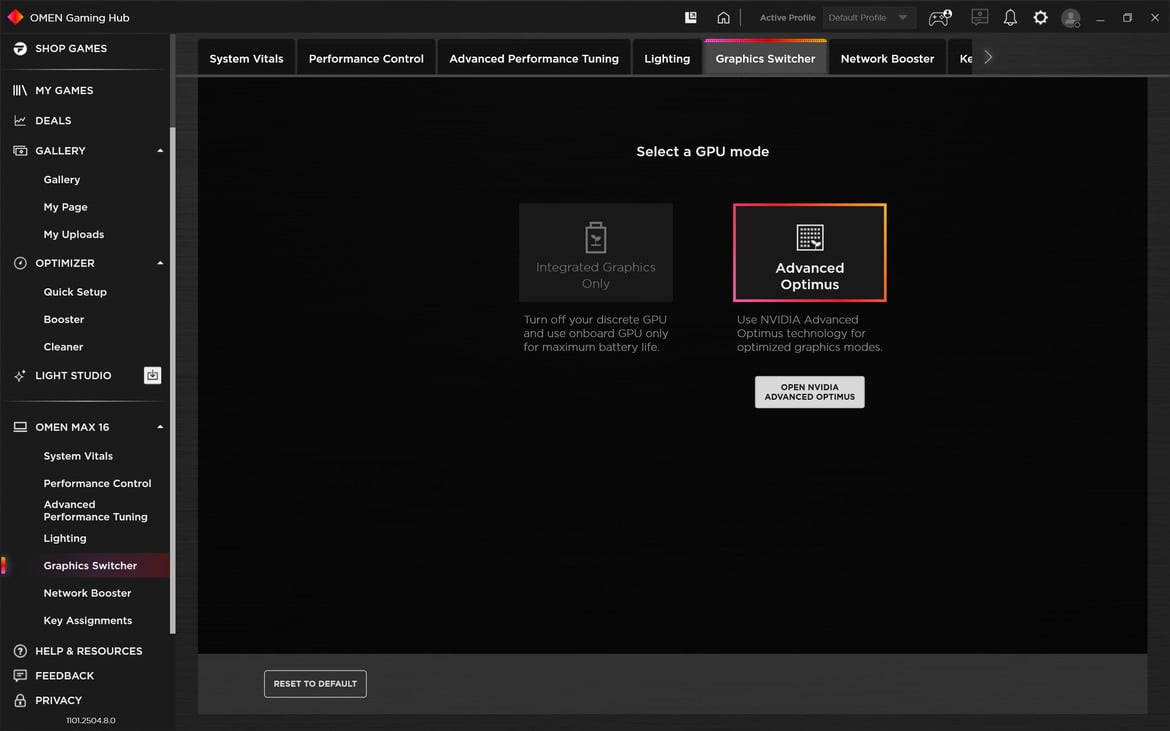Open Help & Resources in the sidebar
1170x731 pixels.
pos(88,651)
